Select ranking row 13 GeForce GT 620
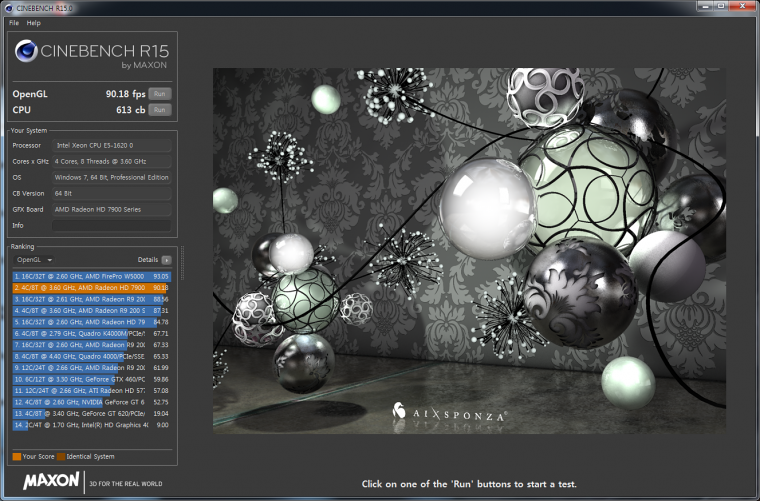The height and width of the screenshot is (501, 760). [x=92, y=414]
